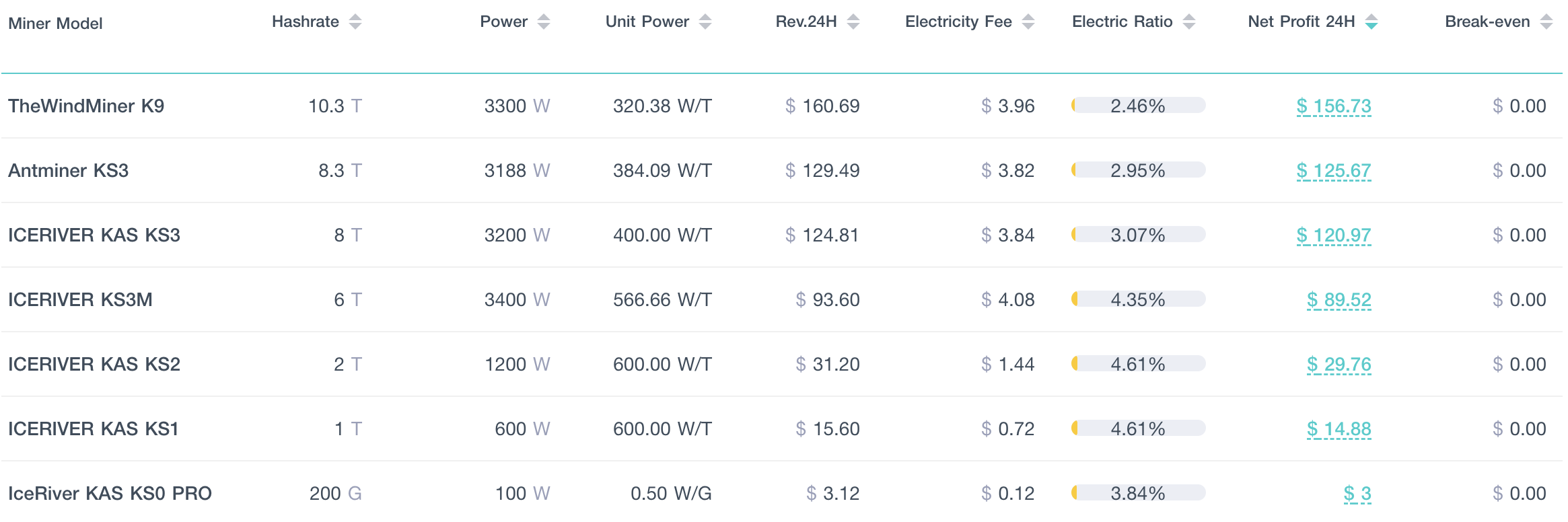Open net profit $ 29.76 link

coord(1339,365)
